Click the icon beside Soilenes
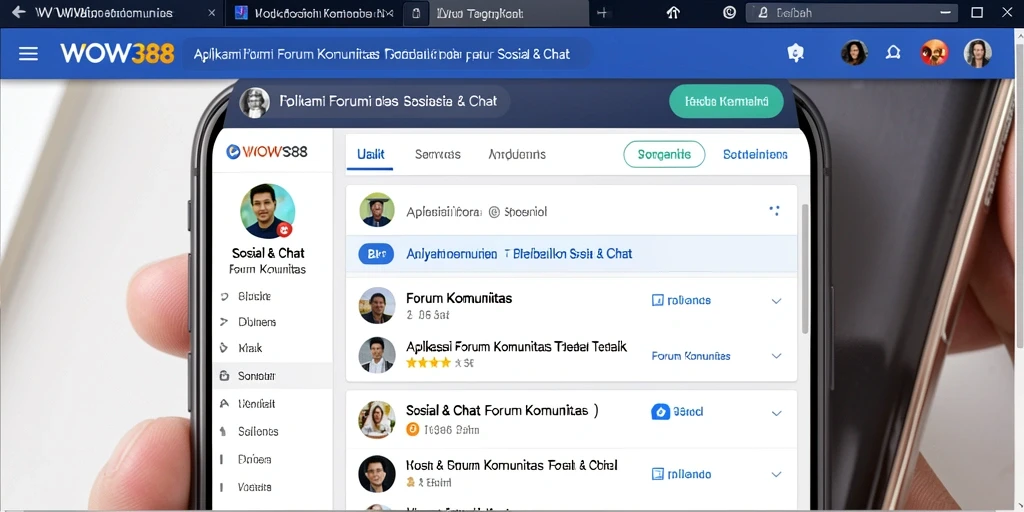The width and height of the screenshot is (1024, 512). [x=223, y=432]
